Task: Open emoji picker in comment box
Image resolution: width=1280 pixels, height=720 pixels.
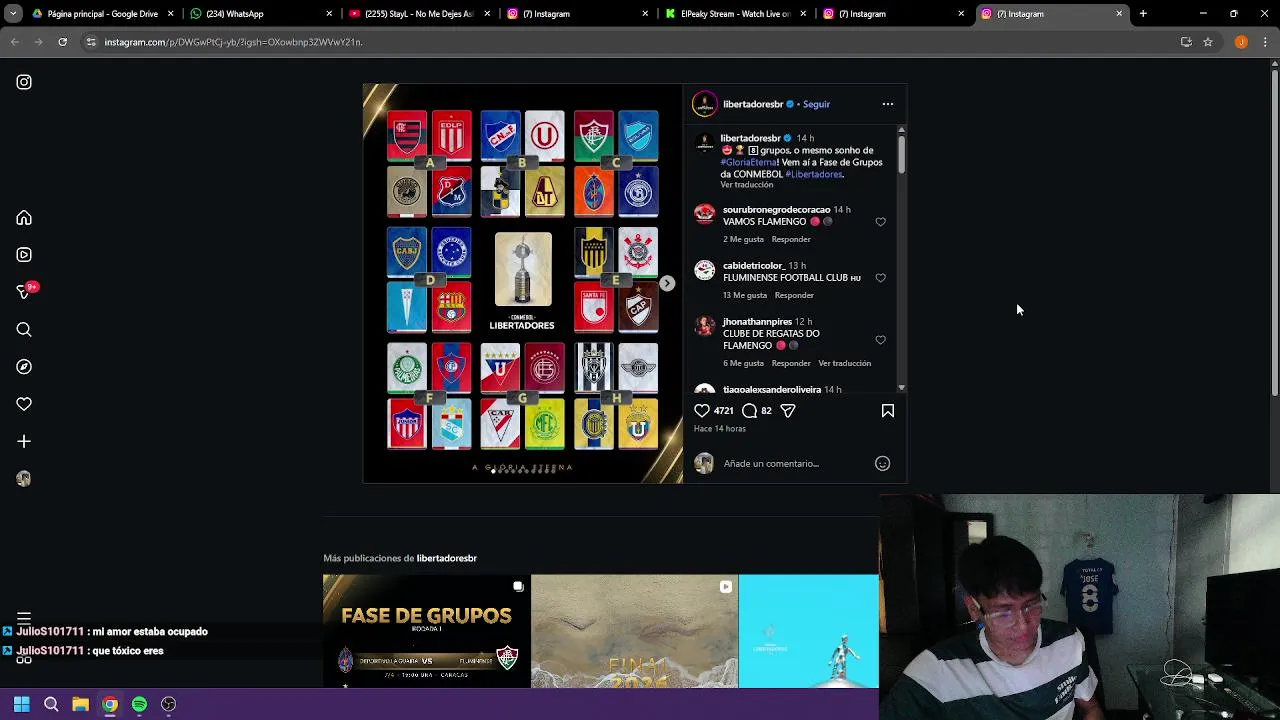Action: pos(882,463)
